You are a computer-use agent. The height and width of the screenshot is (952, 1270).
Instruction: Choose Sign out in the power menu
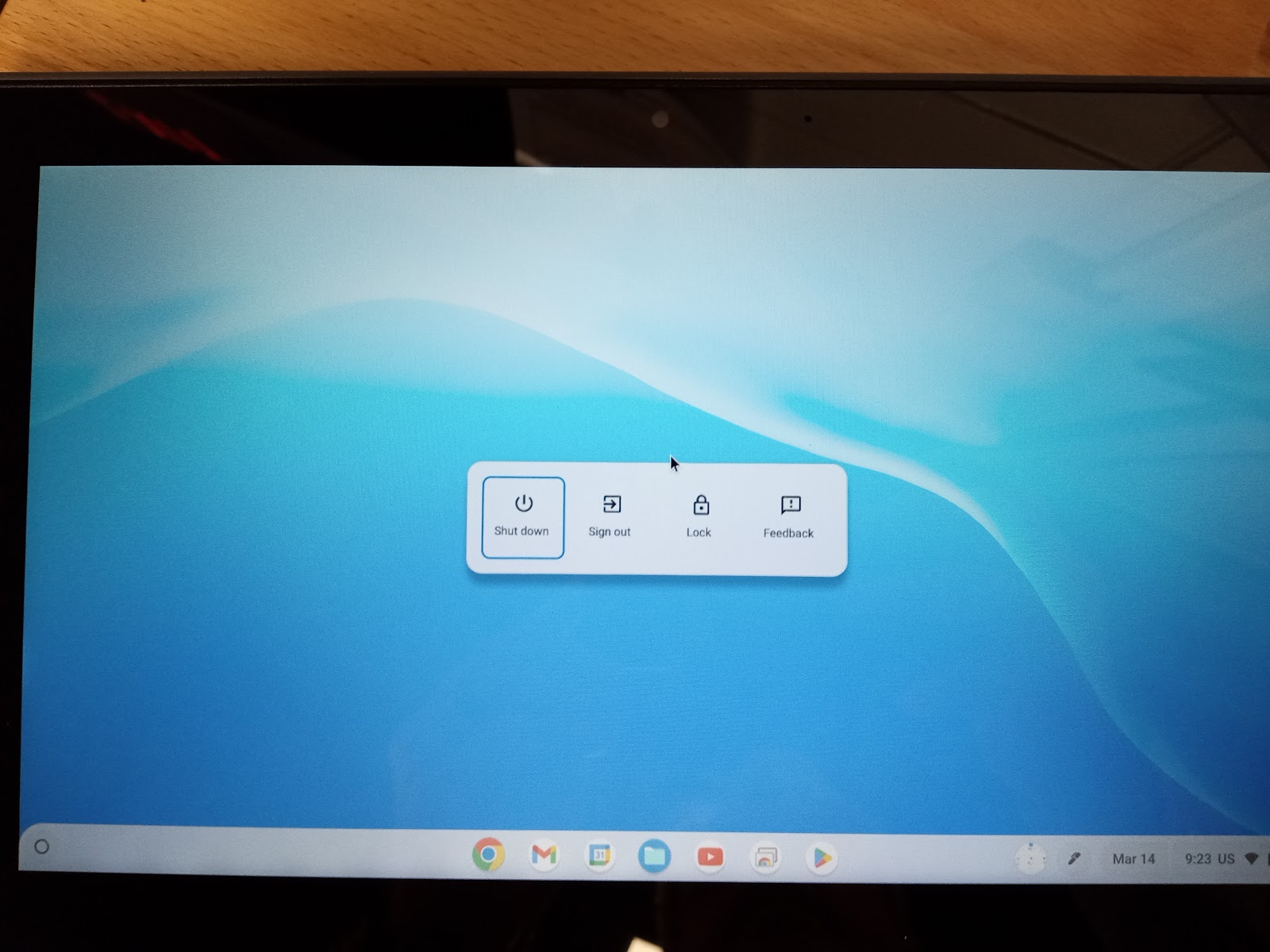610,517
